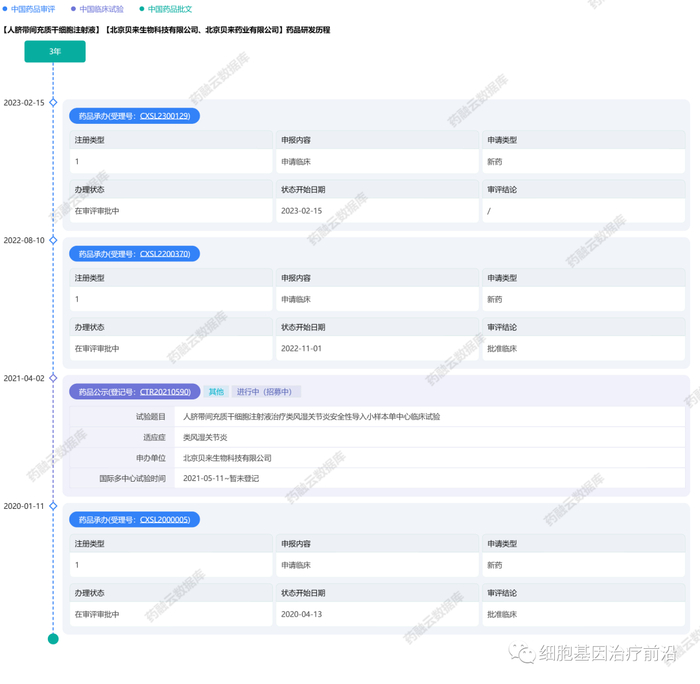Click the 国际多中心试验时间 row label
This screenshot has width=700, height=684.
tap(132, 478)
